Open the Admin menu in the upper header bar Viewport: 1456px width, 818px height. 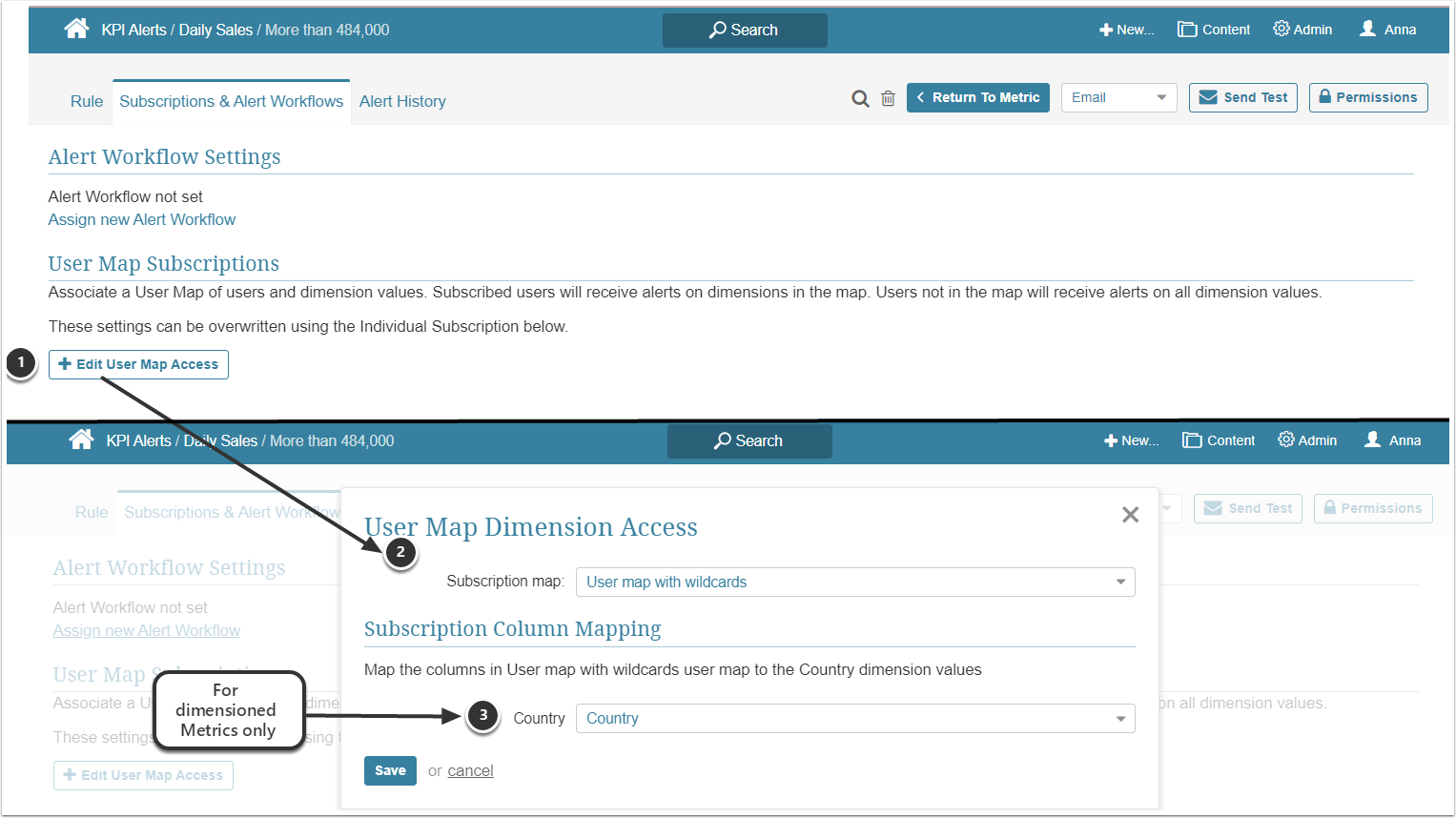1302,30
